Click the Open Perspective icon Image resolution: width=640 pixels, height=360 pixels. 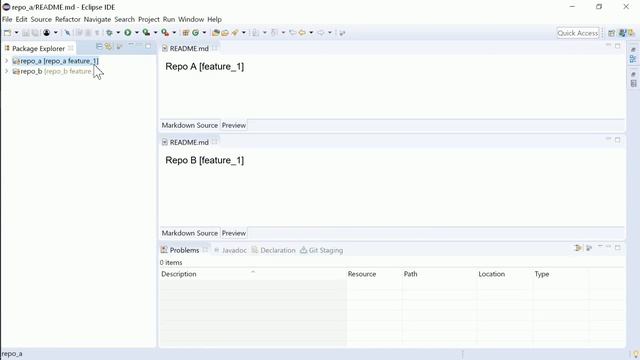tap(611, 33)
